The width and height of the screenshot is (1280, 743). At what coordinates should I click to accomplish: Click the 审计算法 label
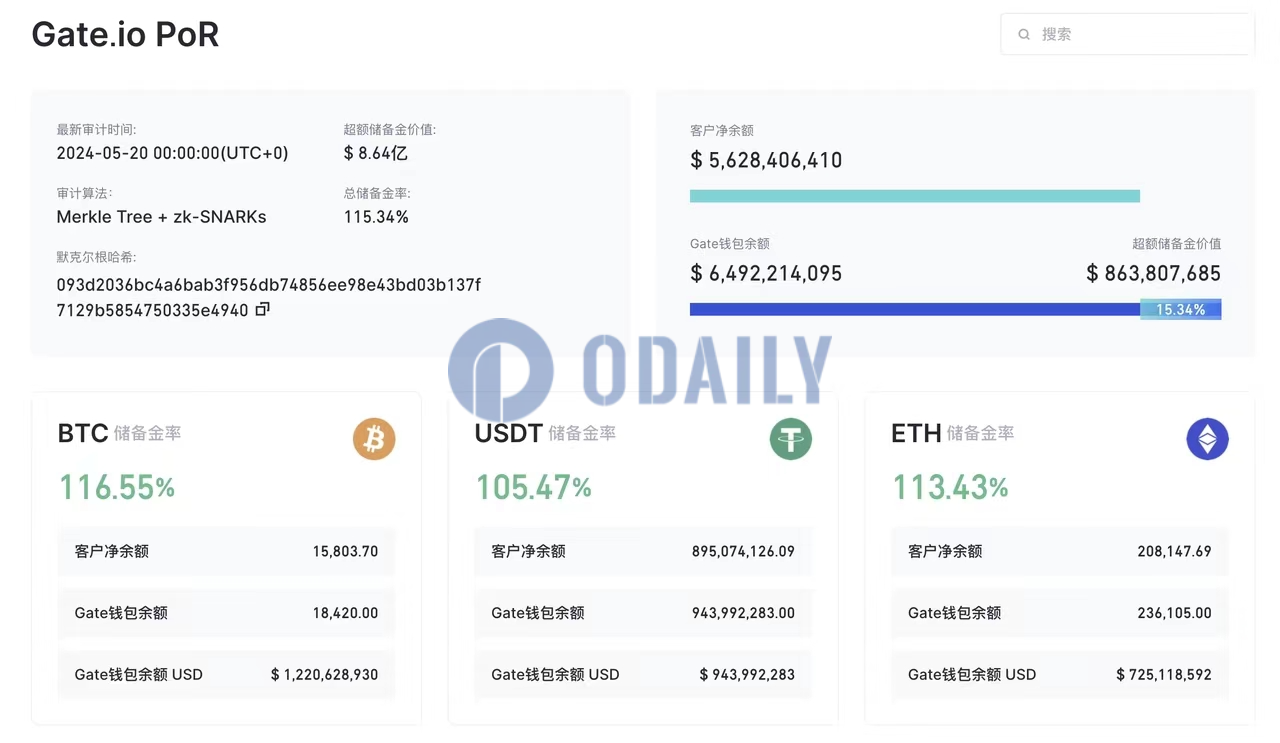pos(84,193)
